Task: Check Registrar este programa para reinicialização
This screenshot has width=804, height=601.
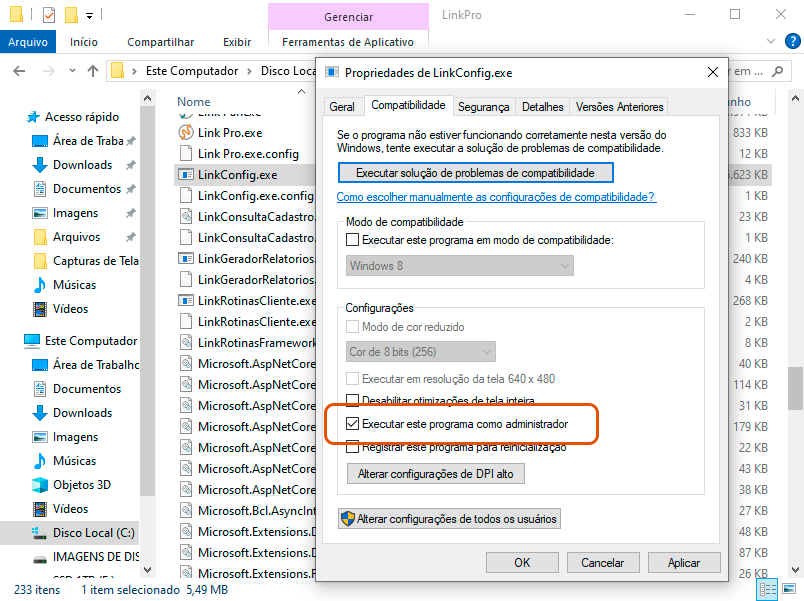Action: pyautogui.click(x=352, y=447)
